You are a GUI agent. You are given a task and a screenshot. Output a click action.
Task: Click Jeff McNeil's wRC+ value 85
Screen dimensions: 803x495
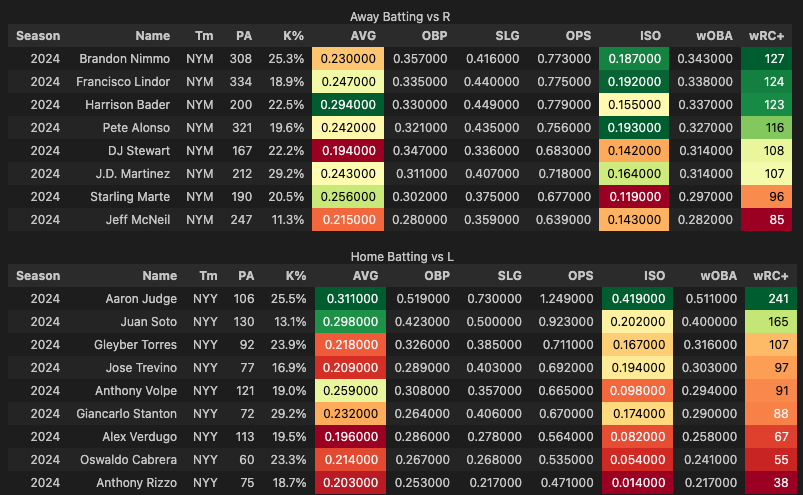point(767,220)
